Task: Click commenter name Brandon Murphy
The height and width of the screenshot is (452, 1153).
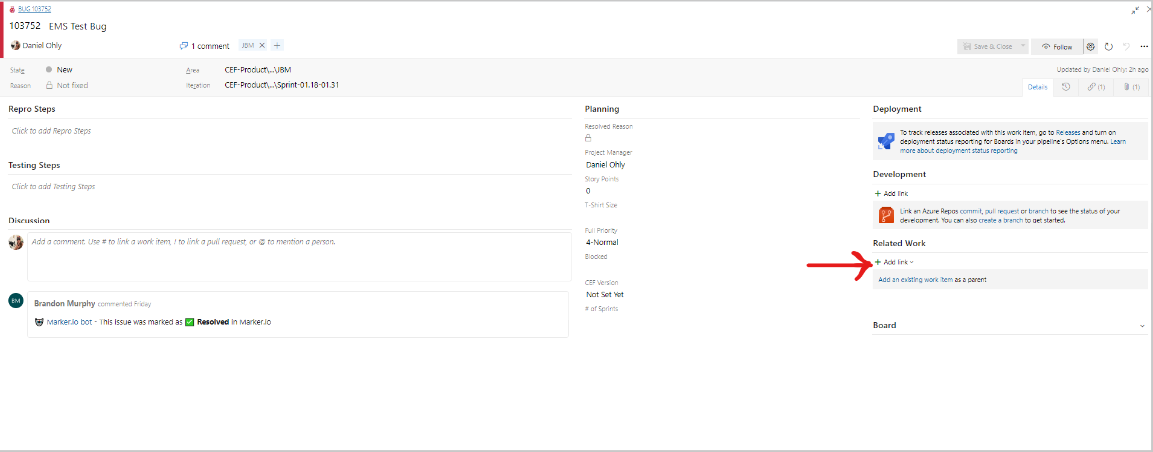Action: tap(65, 303)
